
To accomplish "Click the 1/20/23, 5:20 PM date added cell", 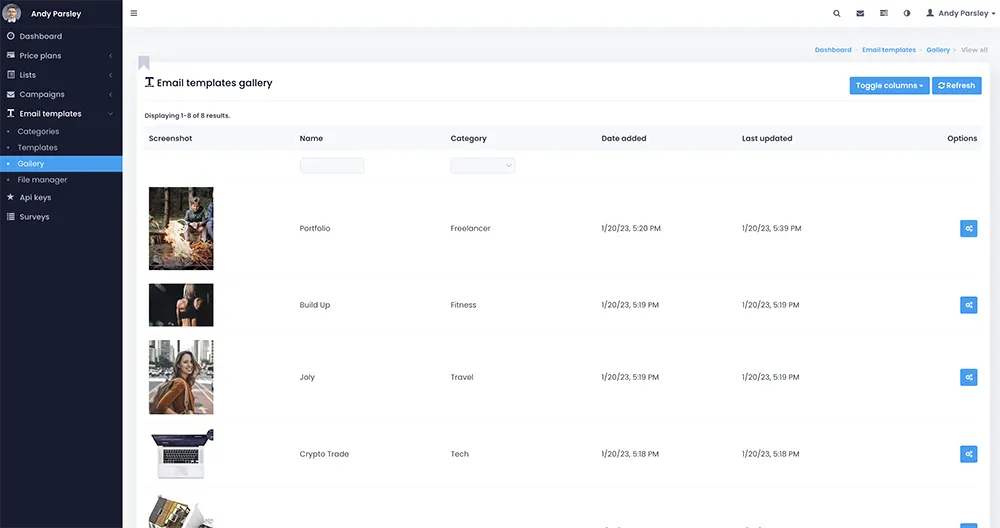I will pyautogui.click(x=631, y=228).
